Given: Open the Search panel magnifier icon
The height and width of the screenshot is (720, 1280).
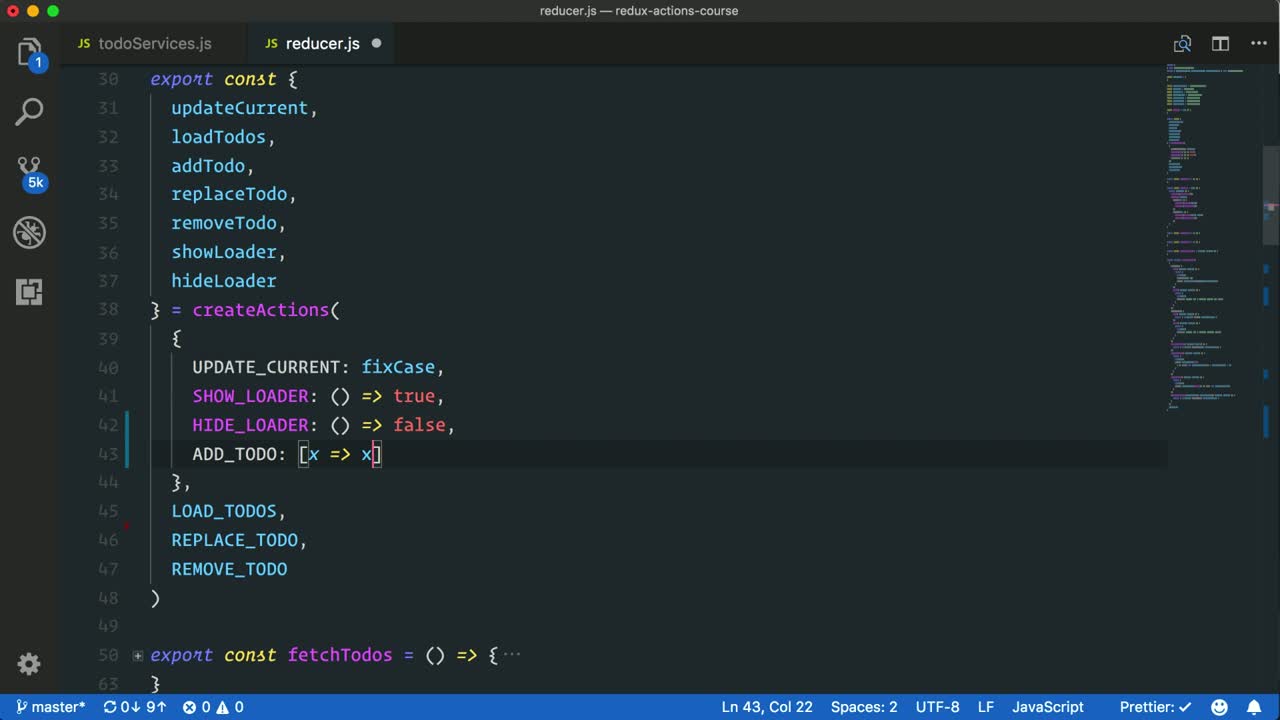Looking at the screenshot, I should pos(29,112).
